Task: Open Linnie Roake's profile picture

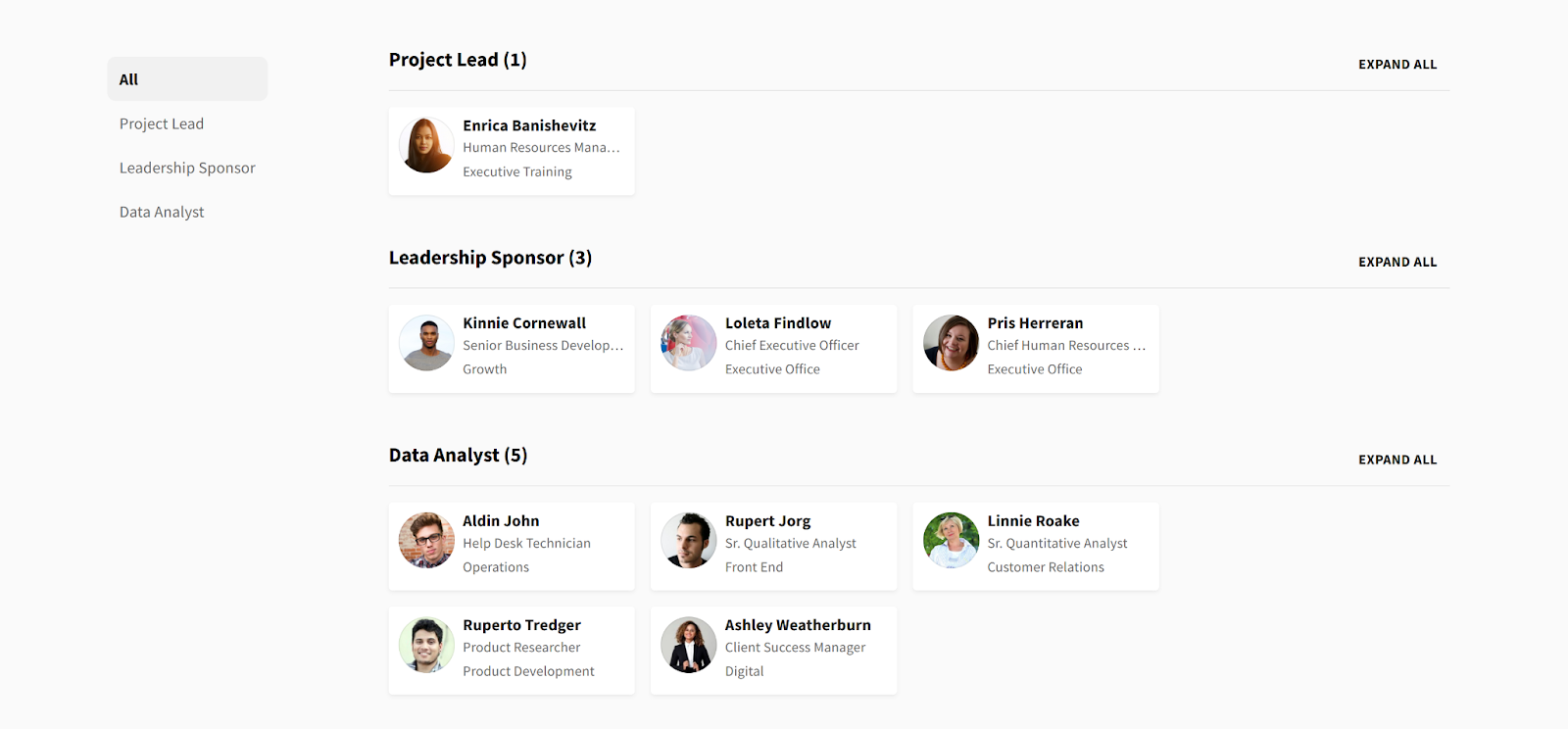Action: tap(951, 541)
